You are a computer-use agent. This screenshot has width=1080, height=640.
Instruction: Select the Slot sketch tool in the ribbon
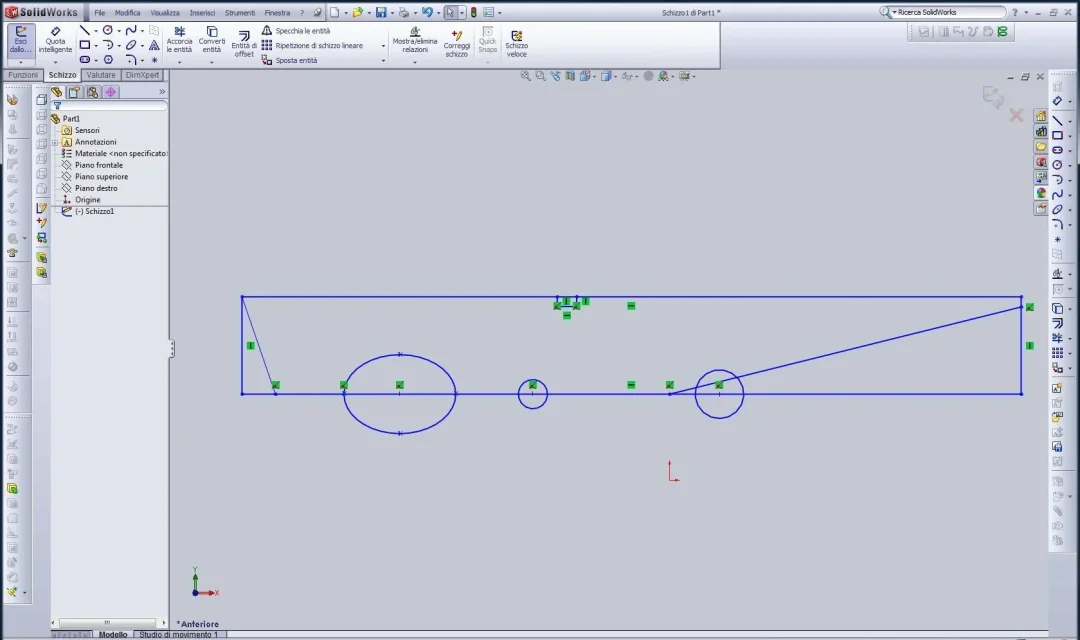pos(85,60)
